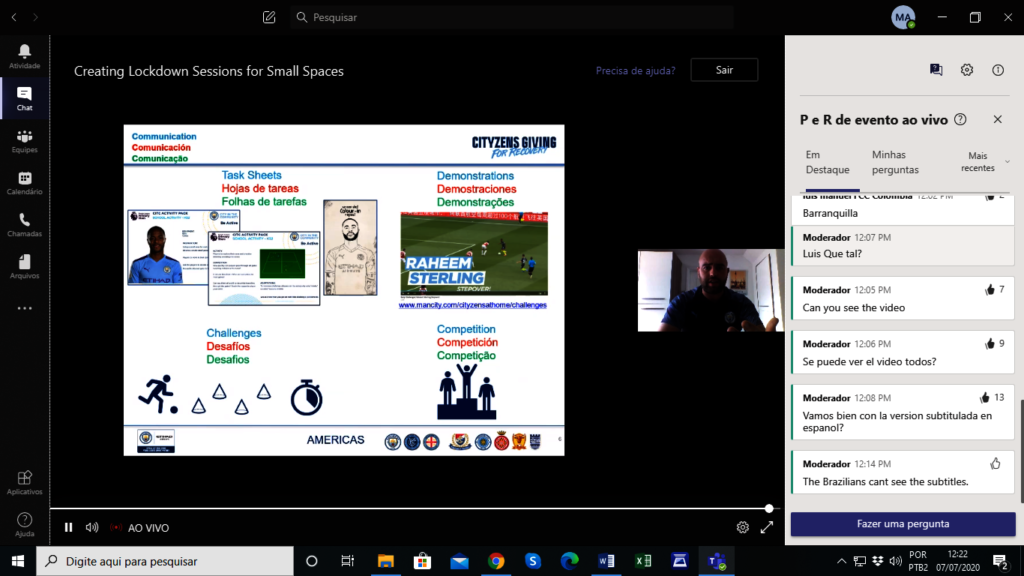Open Calendário in the sidebar
Screen dimensions: 1024x576
point(24,182)
